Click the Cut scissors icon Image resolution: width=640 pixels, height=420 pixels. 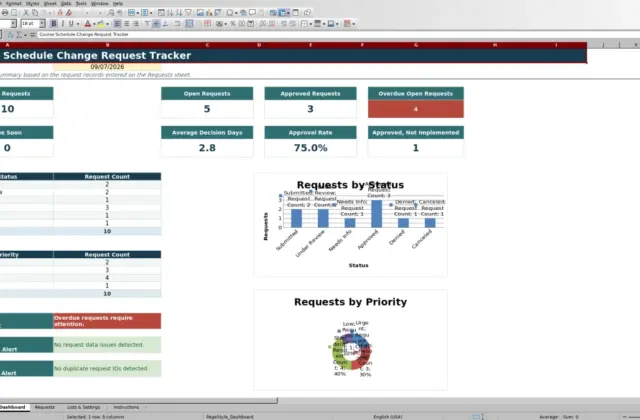coord(26,13)
